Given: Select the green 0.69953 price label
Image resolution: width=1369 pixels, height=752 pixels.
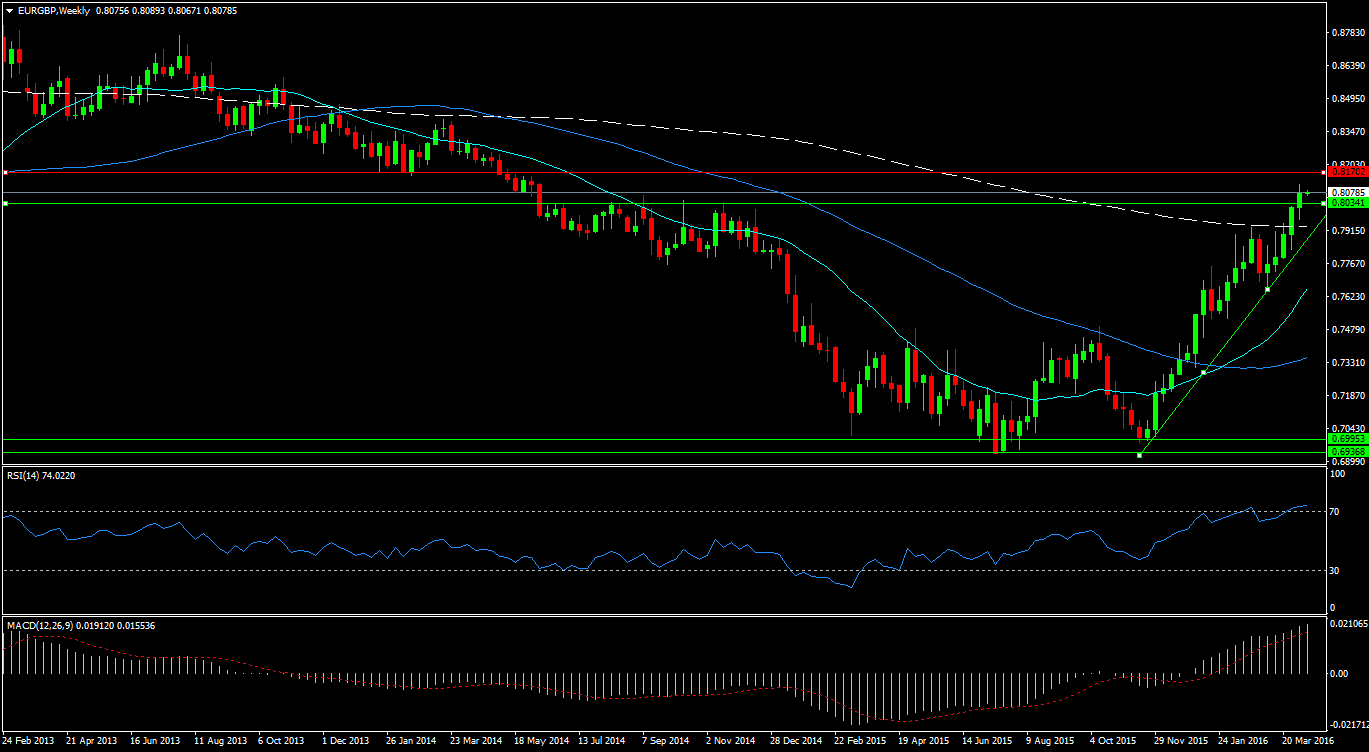Looking at the screenshot, I should [1346, 439].
